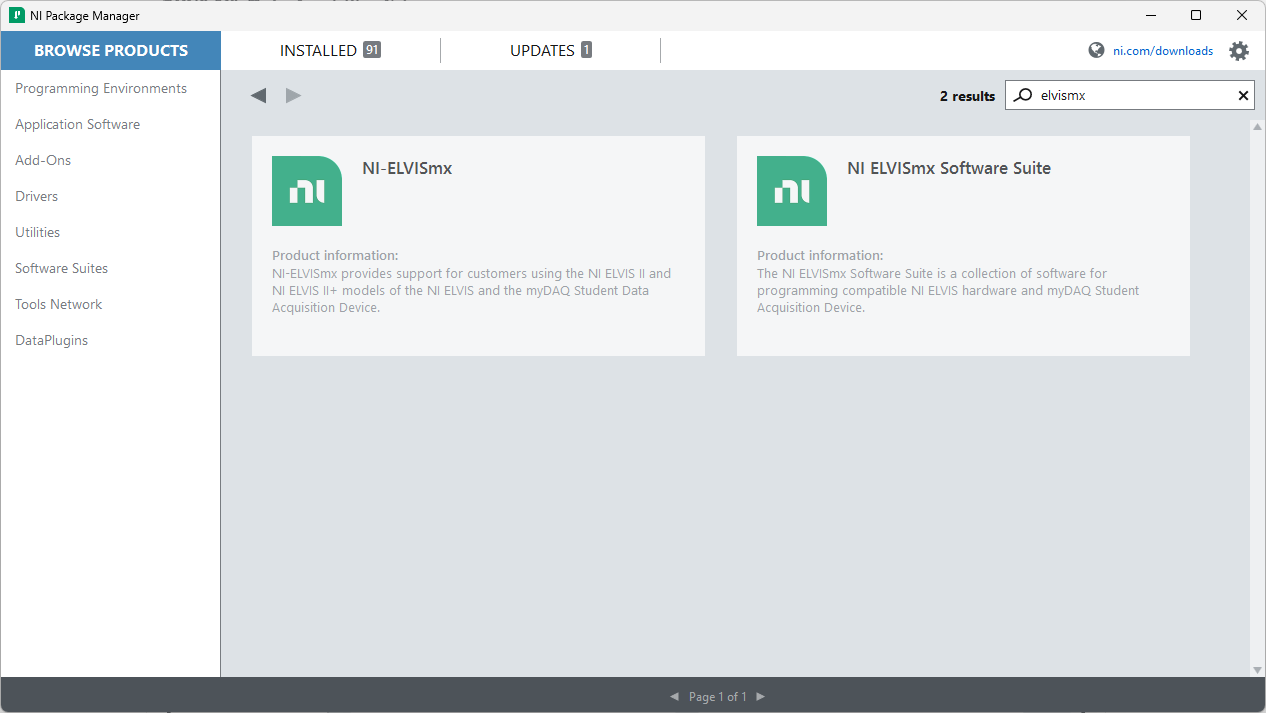Clear the search with the X icon
Image resolution: width=1266 pixels, height=713 pixels.
click(1243, 96)
